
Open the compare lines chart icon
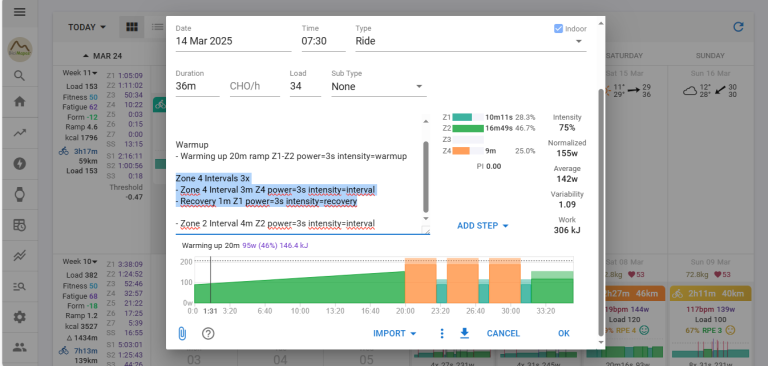(20, 256)
